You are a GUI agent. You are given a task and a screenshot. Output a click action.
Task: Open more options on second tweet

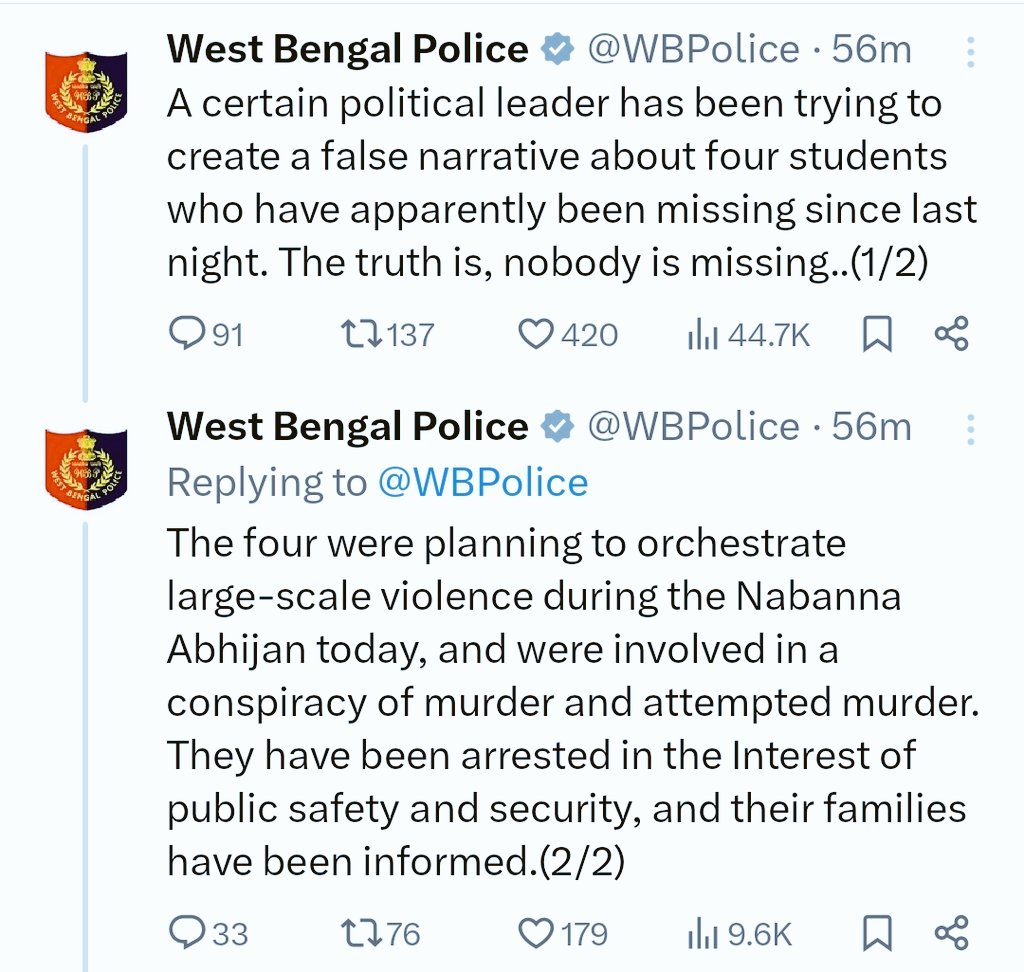(968, 429)
